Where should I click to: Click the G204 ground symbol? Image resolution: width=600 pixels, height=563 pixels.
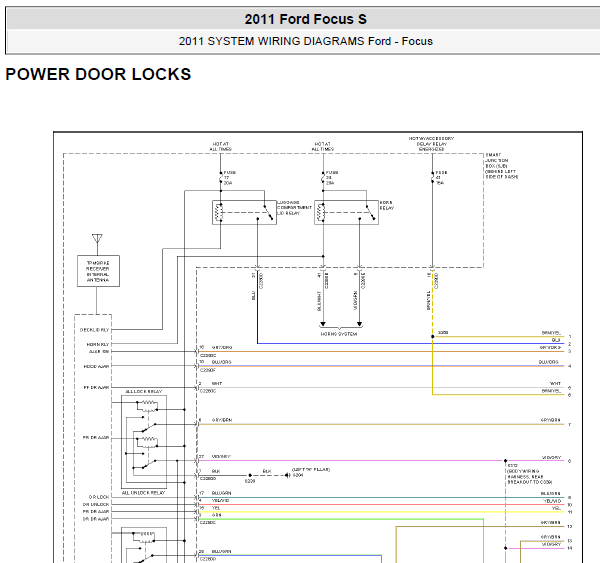coord(287,475)
